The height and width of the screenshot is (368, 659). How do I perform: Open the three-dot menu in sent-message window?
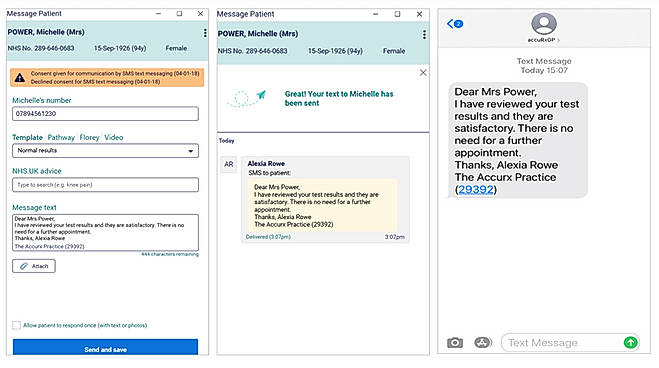pos(424,34)
